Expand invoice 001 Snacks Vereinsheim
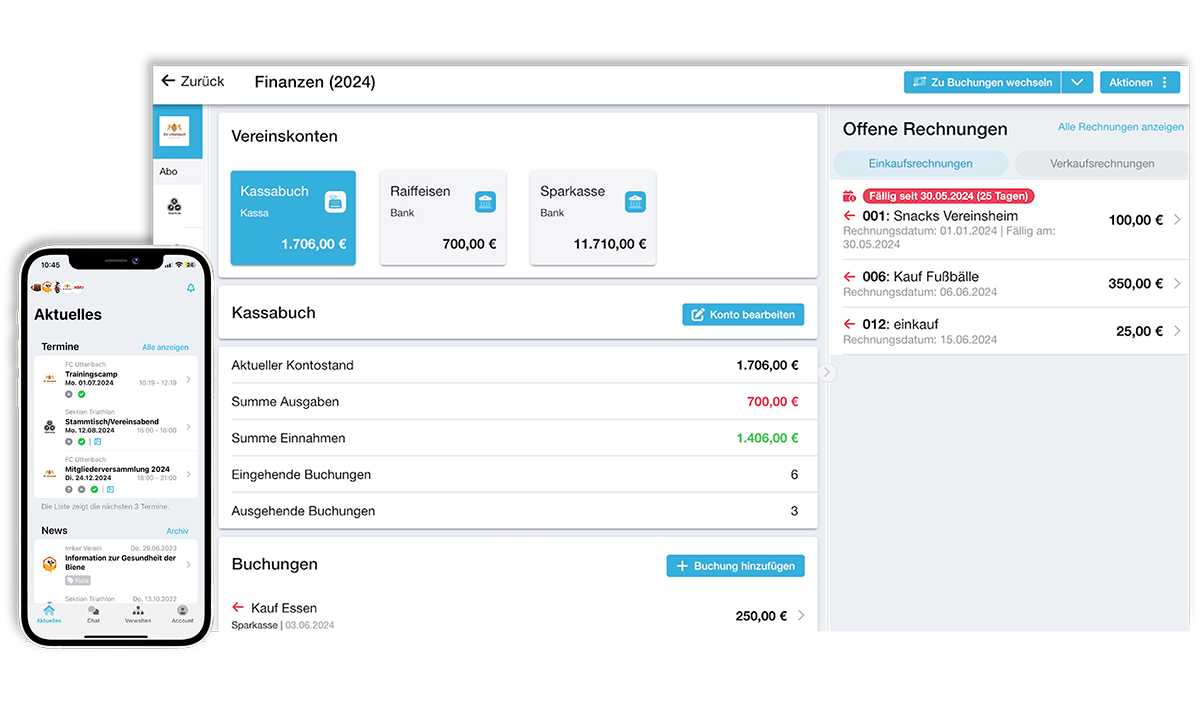1200x704 pixels. tap(1176, 220)
